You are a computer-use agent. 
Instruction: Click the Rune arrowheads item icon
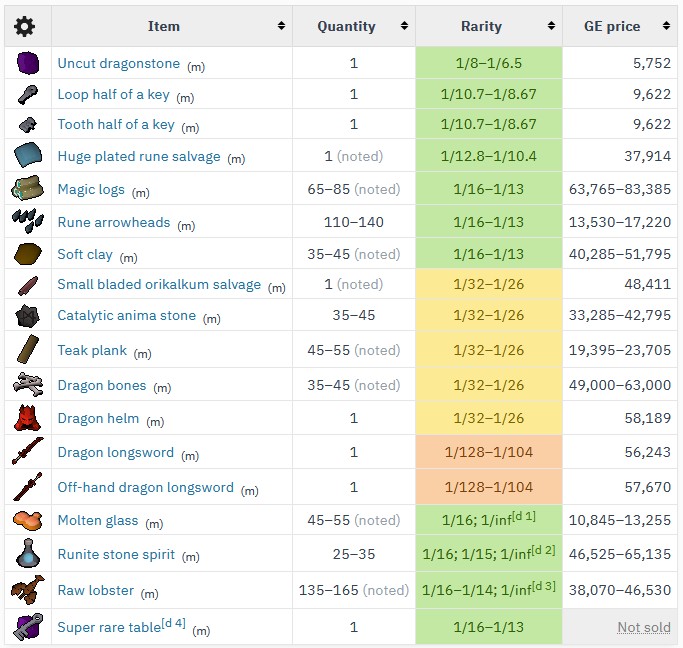click(28, 221)
